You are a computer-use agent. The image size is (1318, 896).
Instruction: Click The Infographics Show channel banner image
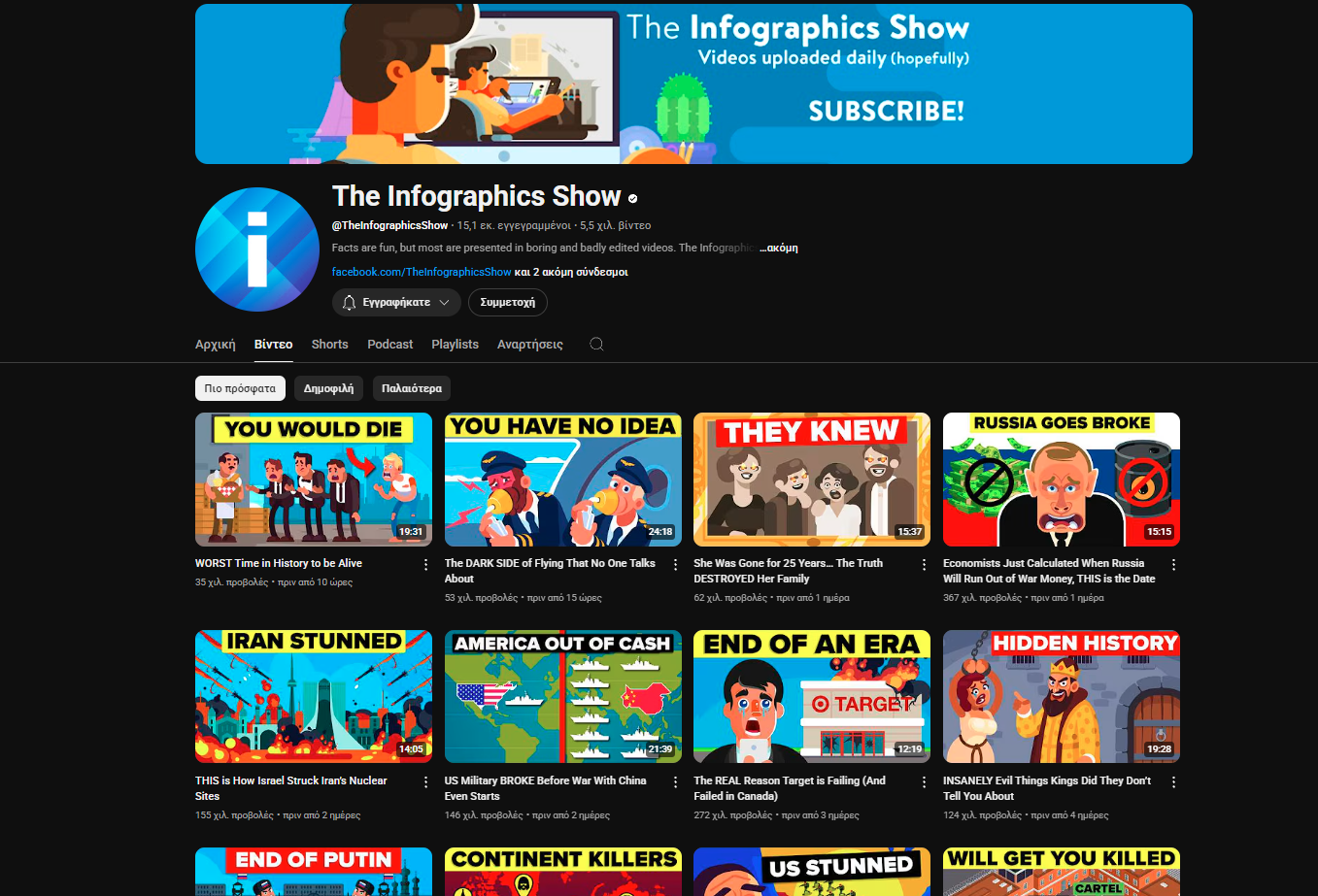click(x=693, y=84)
